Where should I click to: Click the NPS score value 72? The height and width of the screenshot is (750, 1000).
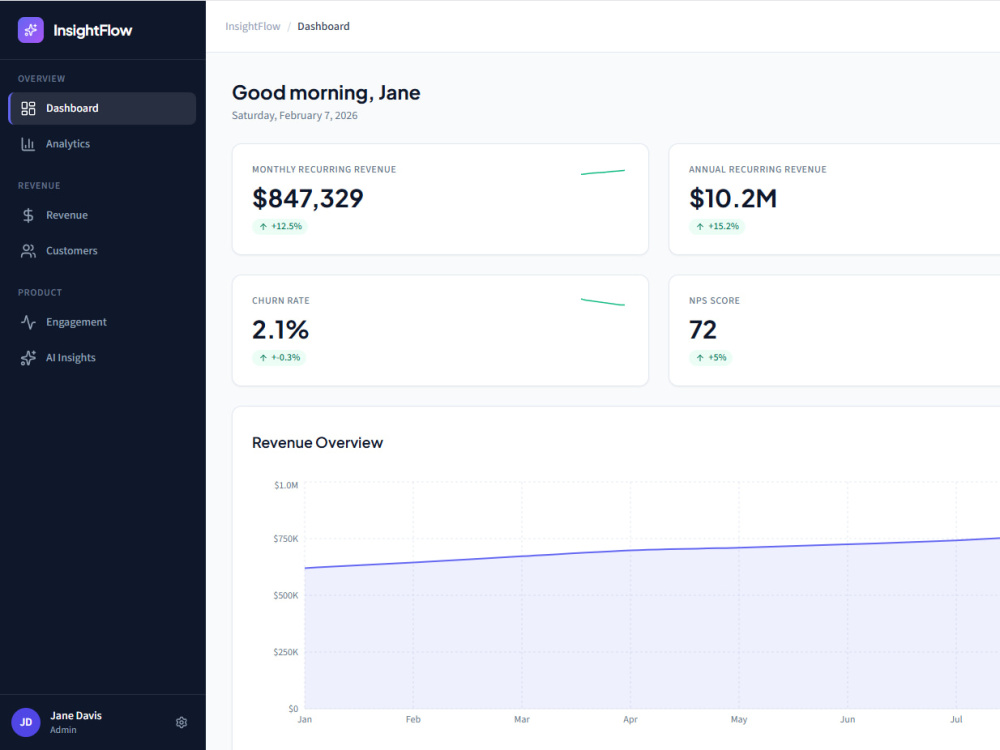[x=703, y=330]
